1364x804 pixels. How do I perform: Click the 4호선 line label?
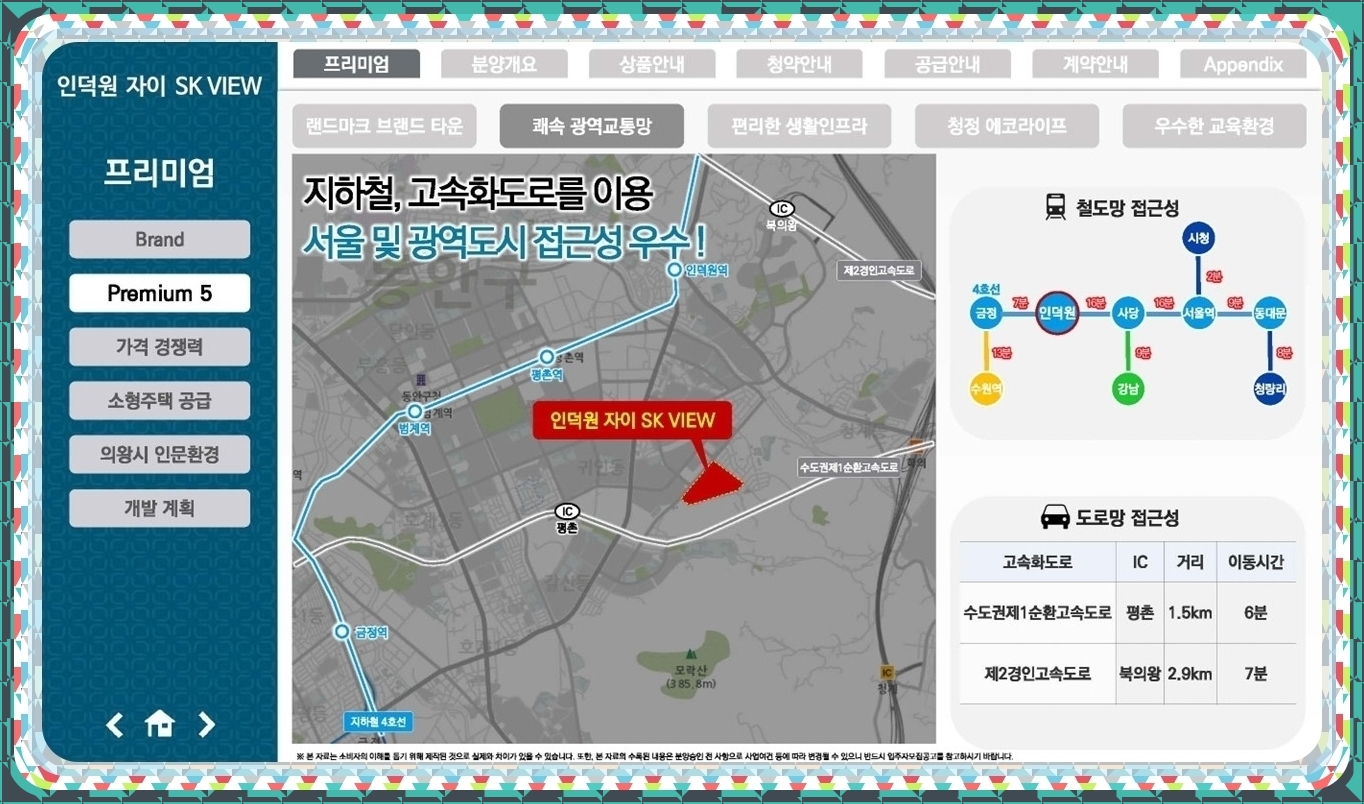[x=985, y=288]
